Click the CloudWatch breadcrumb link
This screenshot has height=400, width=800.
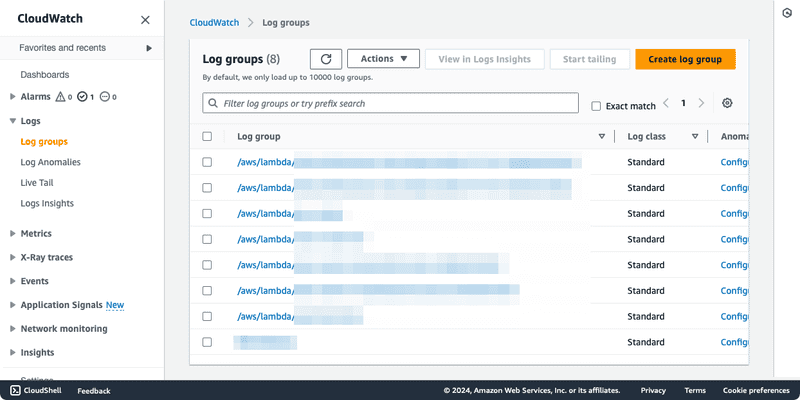214,22
